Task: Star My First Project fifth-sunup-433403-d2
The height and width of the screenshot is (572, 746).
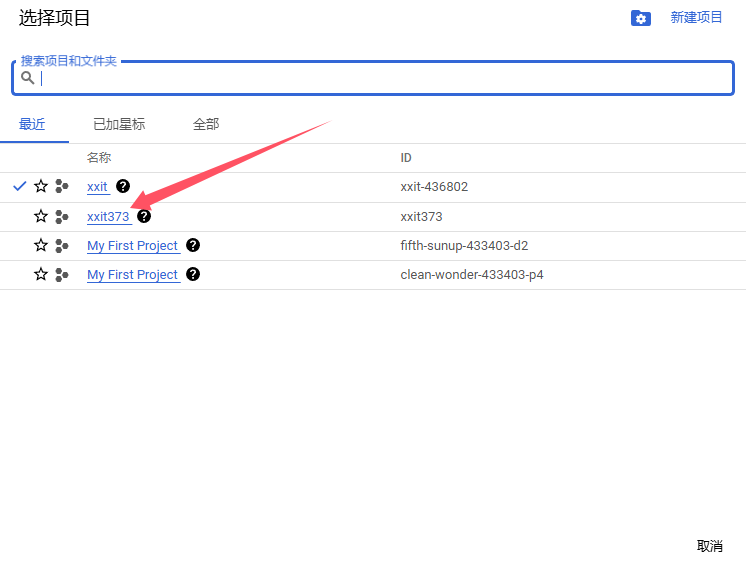Action: click(x=41, y=246)
